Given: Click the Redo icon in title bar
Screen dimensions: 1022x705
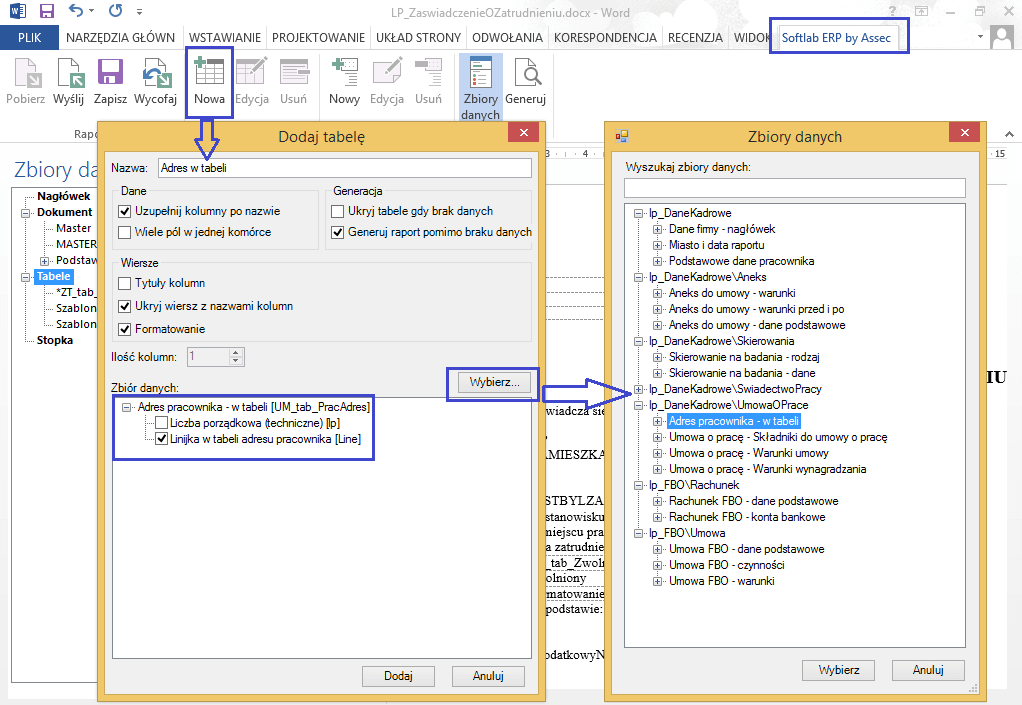Looking at the screenshot, I should (x=115, y=10).
